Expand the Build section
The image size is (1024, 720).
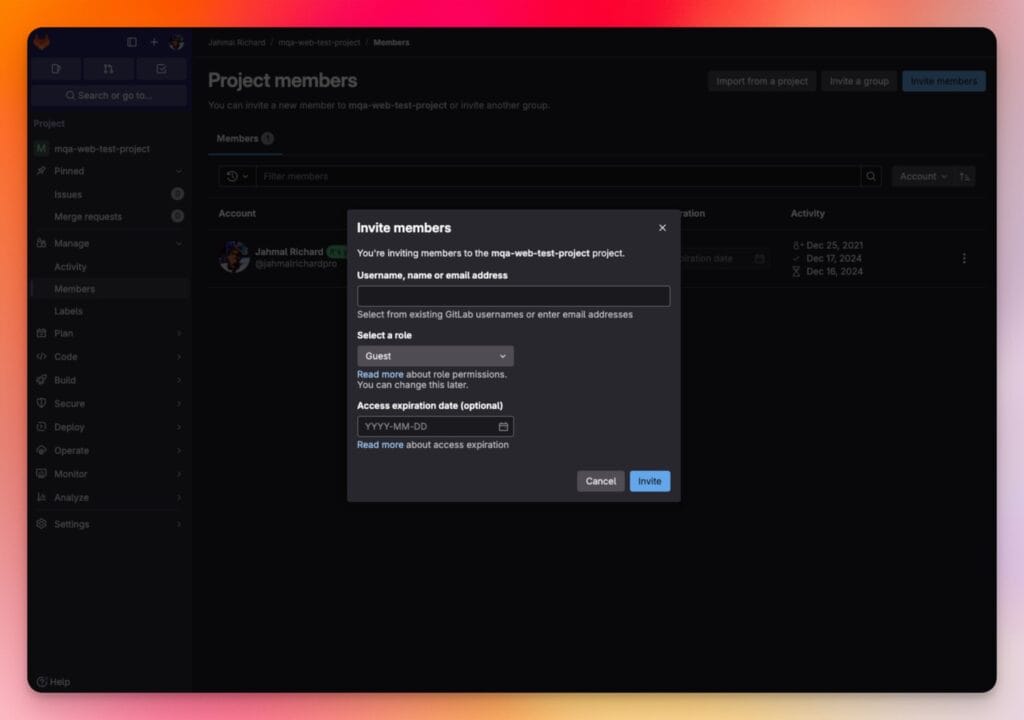pyautogui.click(x=108, y=380)
